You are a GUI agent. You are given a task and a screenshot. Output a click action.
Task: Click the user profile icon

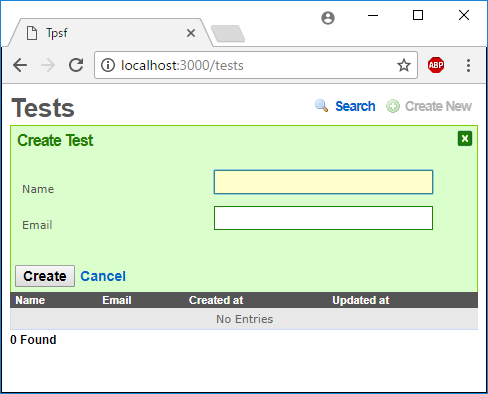coord(328,18)
